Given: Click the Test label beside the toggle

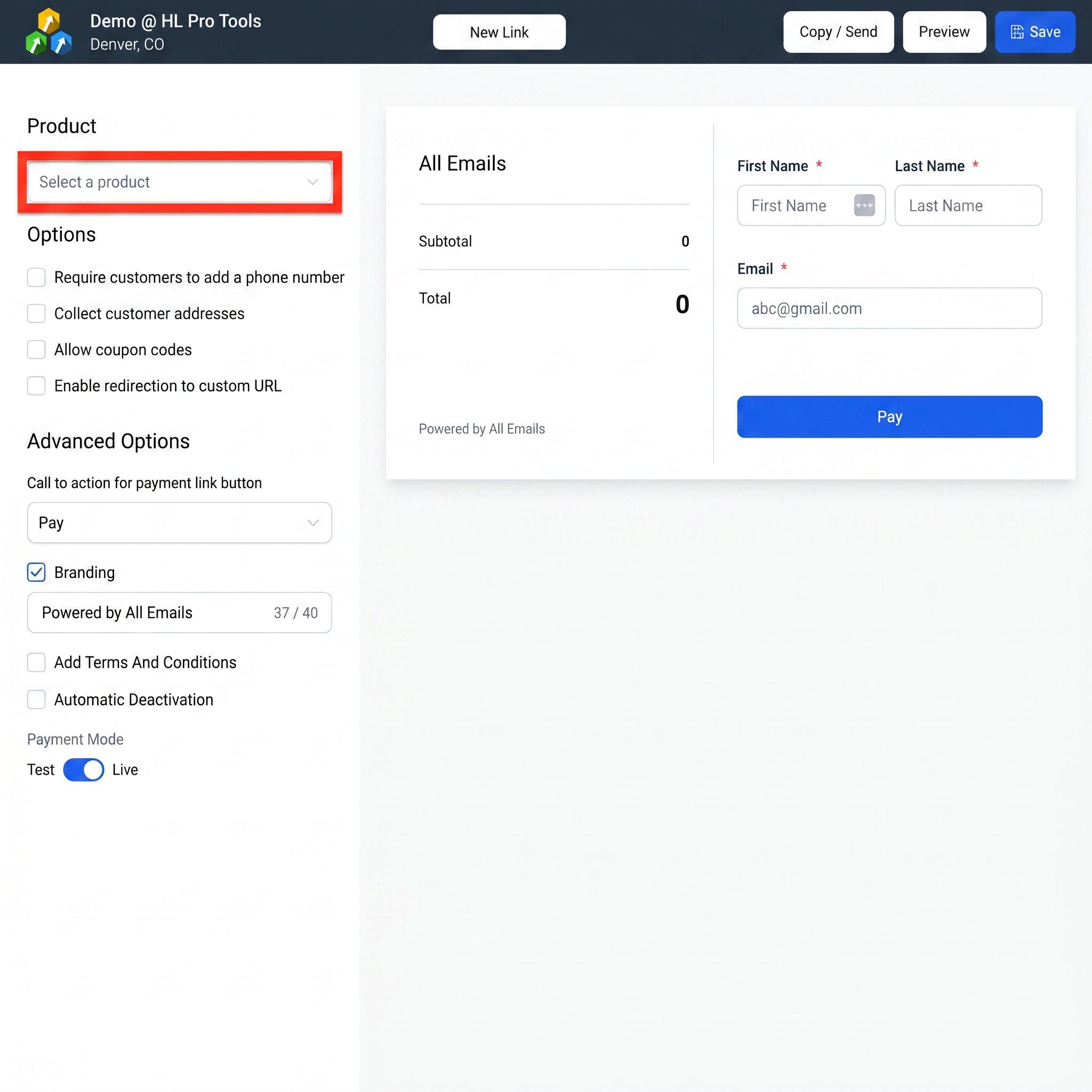Looking at the screenshot, I should point(41,769).
